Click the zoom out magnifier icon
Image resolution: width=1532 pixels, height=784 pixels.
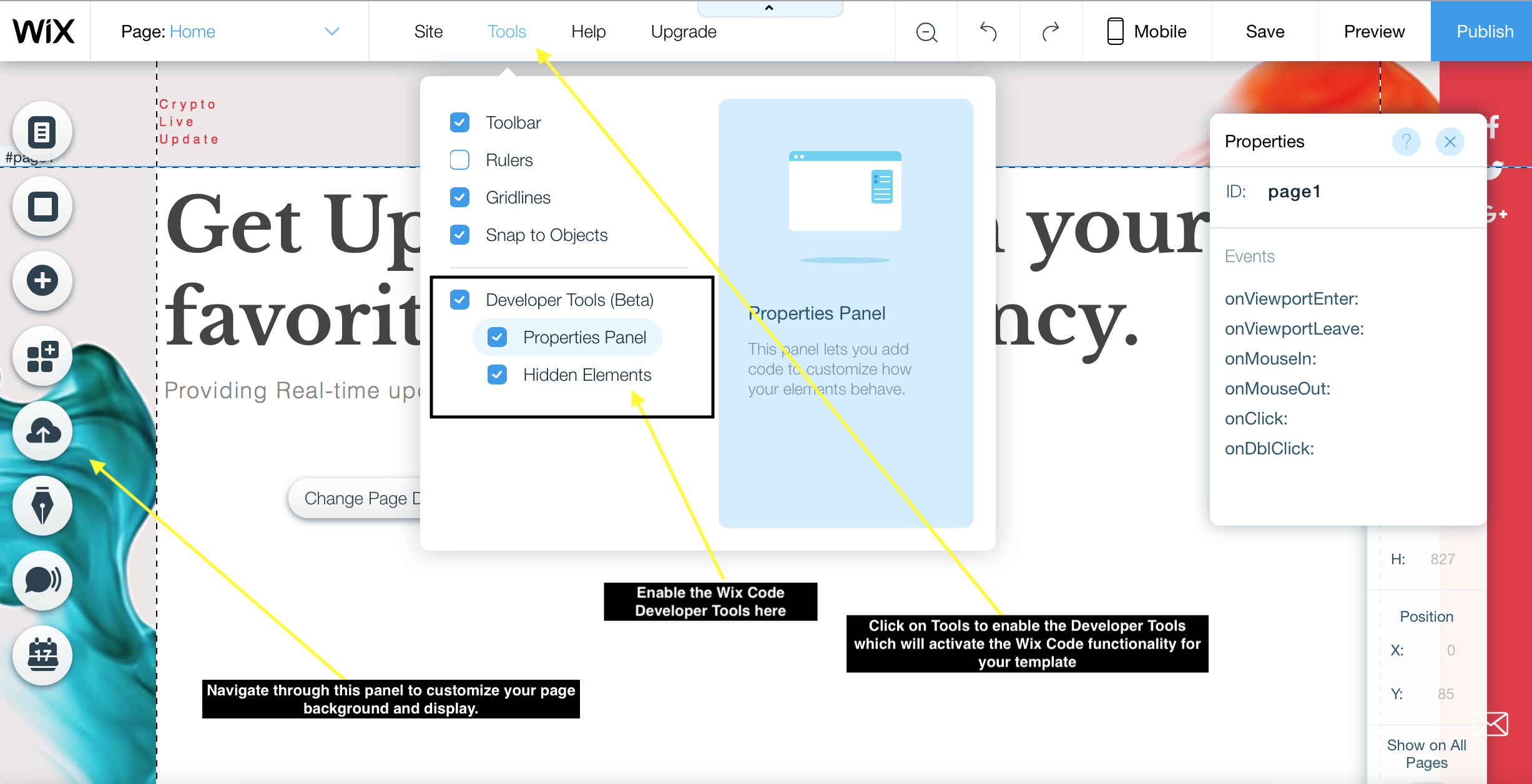tap(926, 32)
